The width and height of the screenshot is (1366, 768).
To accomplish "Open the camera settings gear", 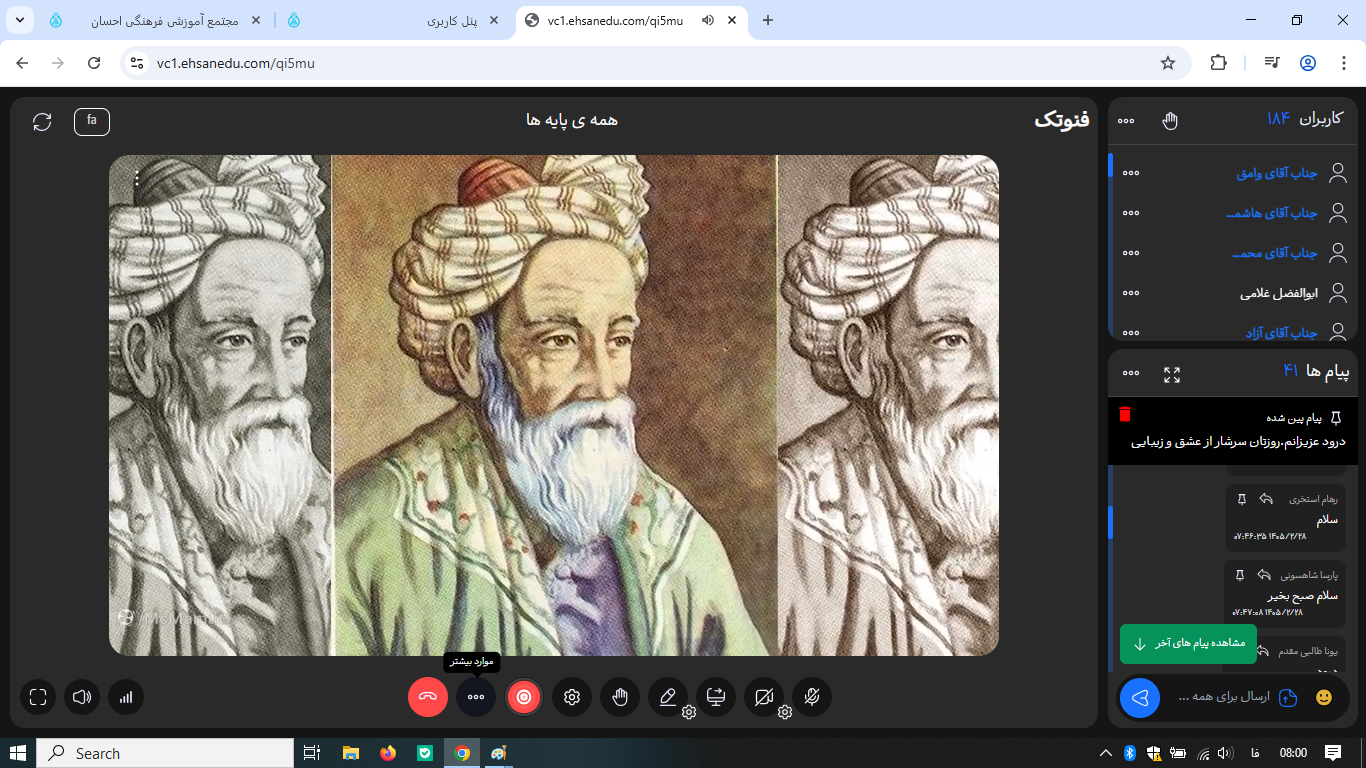I will click(785, 712).
